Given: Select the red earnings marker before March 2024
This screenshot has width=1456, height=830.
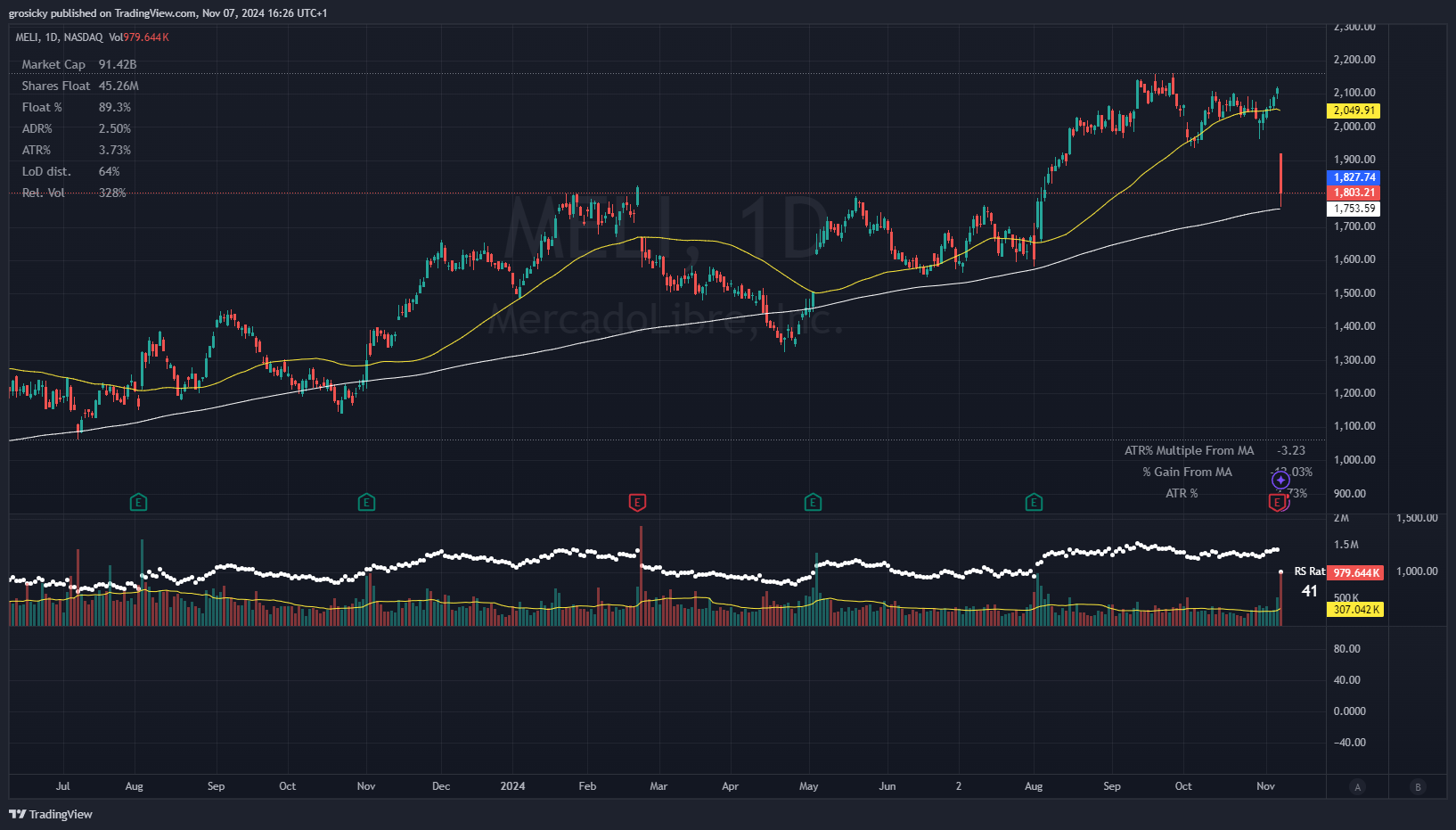Looking at the screenshot, I should tap(637, 503).
